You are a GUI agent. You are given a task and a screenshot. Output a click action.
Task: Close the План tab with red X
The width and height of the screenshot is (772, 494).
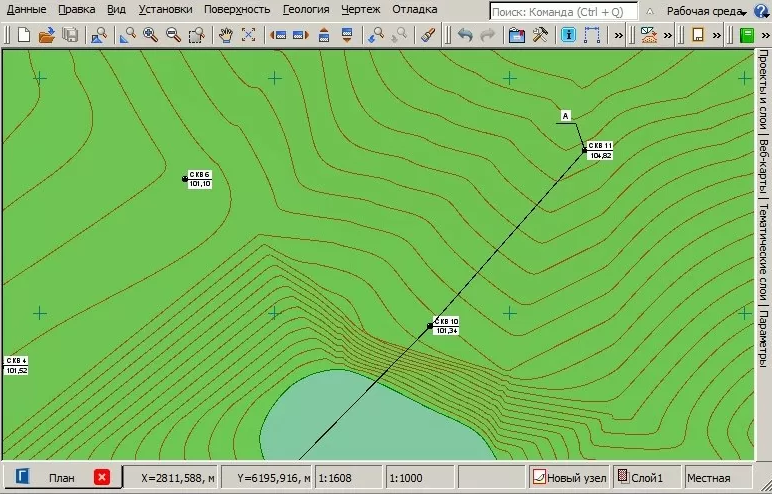click(102, 477)
